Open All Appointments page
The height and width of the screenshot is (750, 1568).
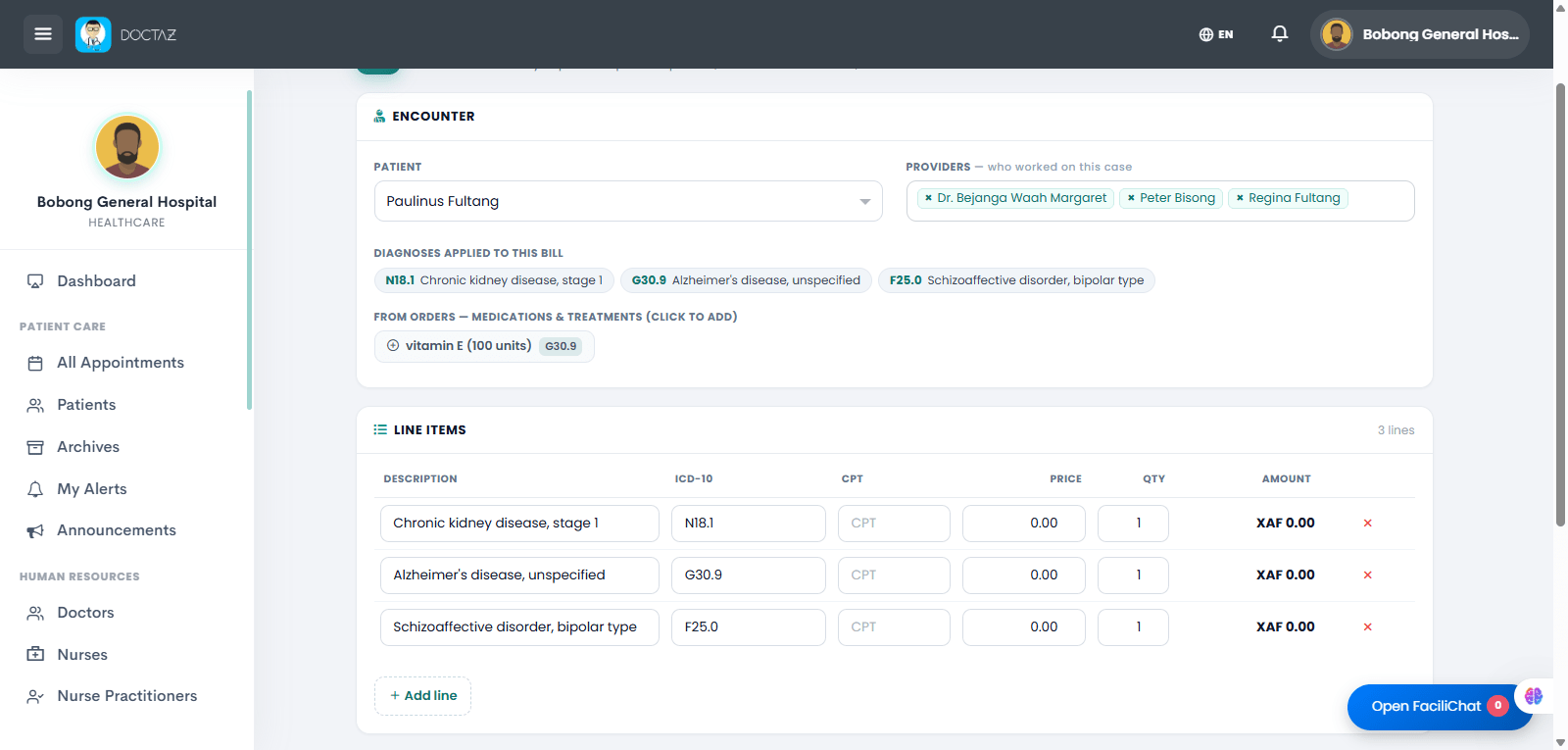point(121,363)
